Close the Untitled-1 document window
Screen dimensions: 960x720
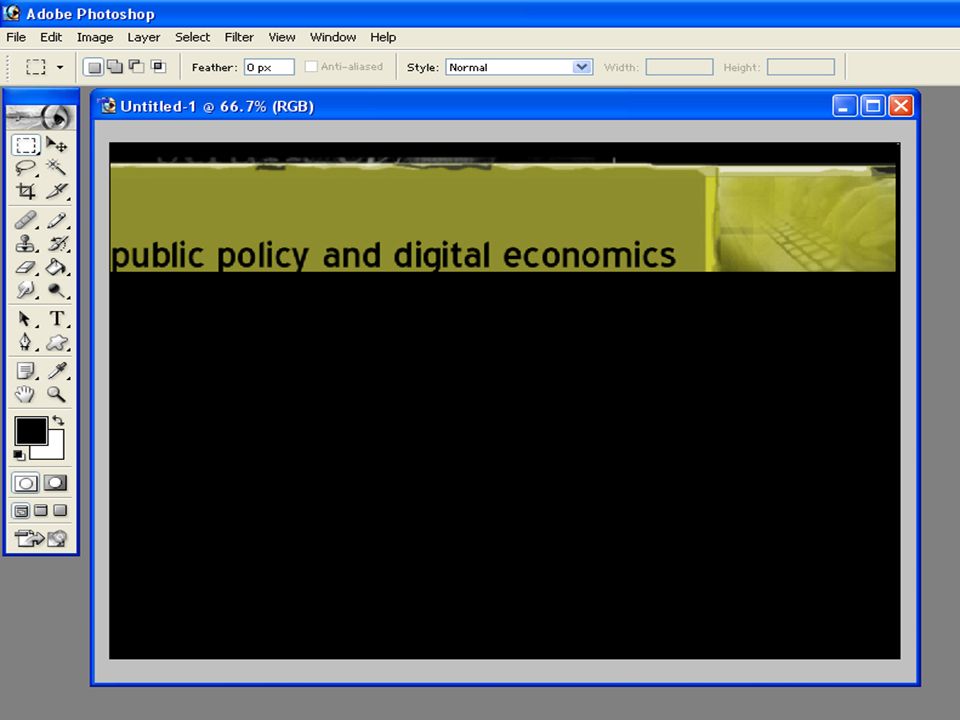click(901, 106)
